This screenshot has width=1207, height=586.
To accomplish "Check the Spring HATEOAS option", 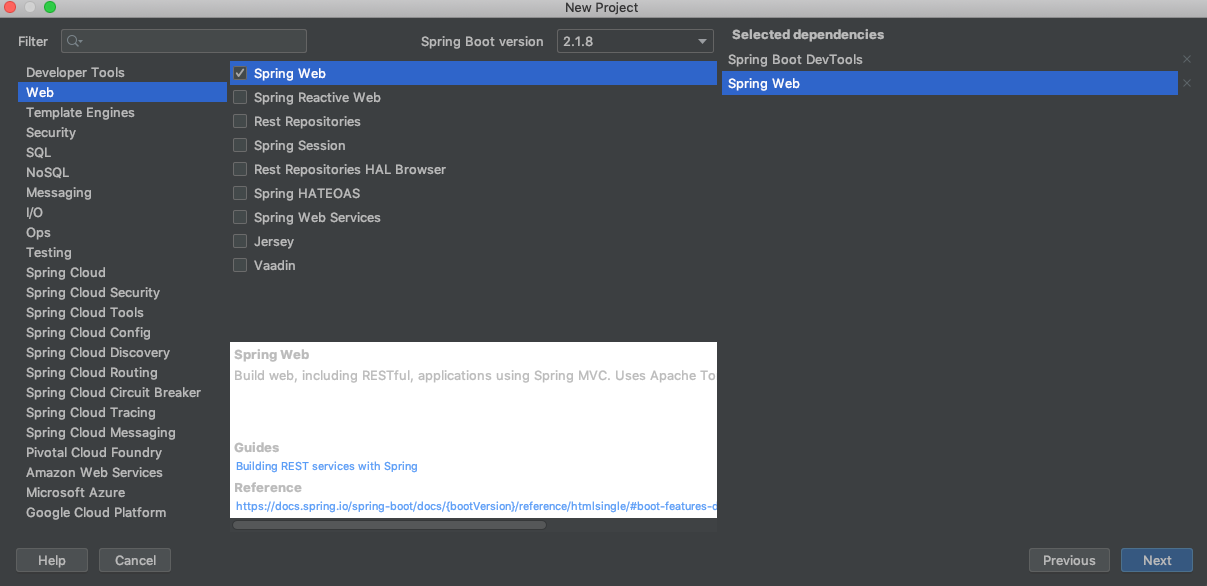I will pos(240,193).
